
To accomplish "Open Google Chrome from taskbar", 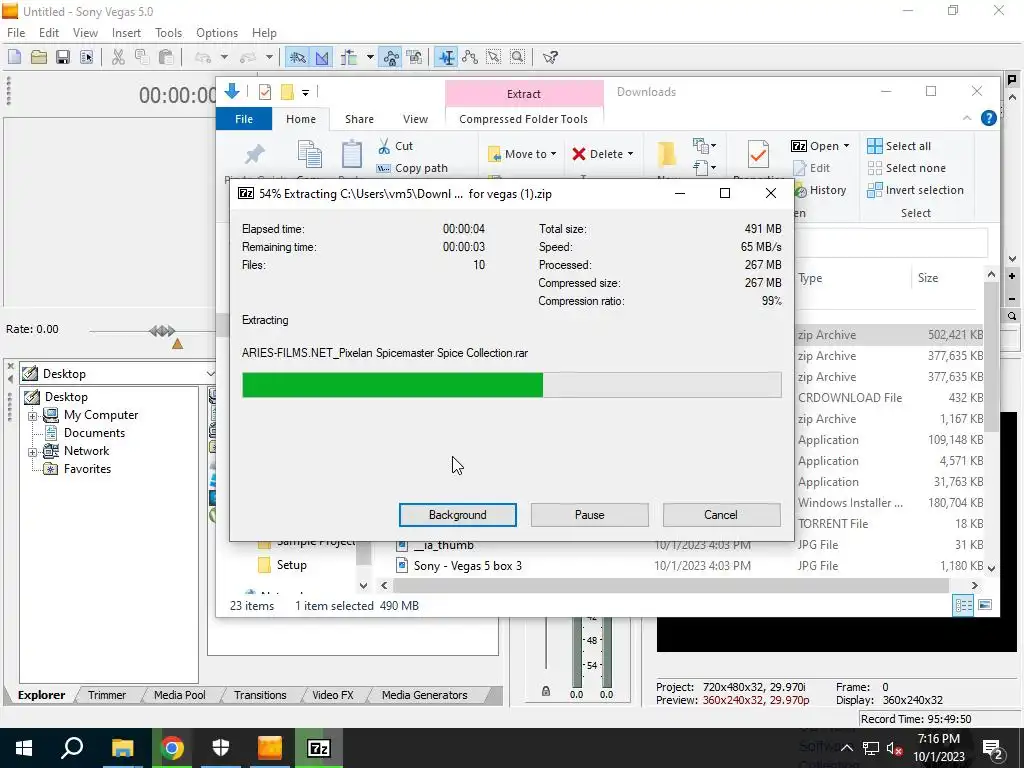I will tap(172, 748).
